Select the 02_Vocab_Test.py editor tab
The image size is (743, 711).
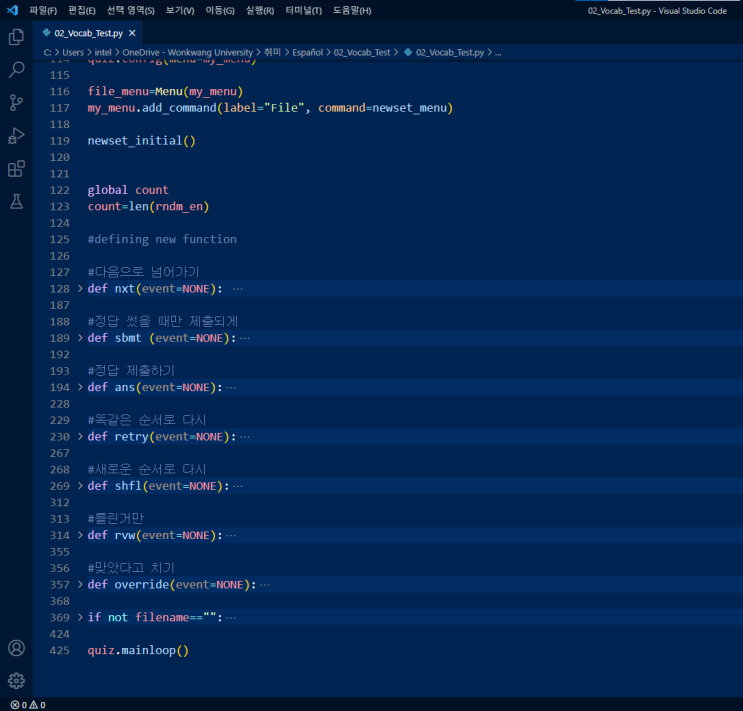pos(88,33)
